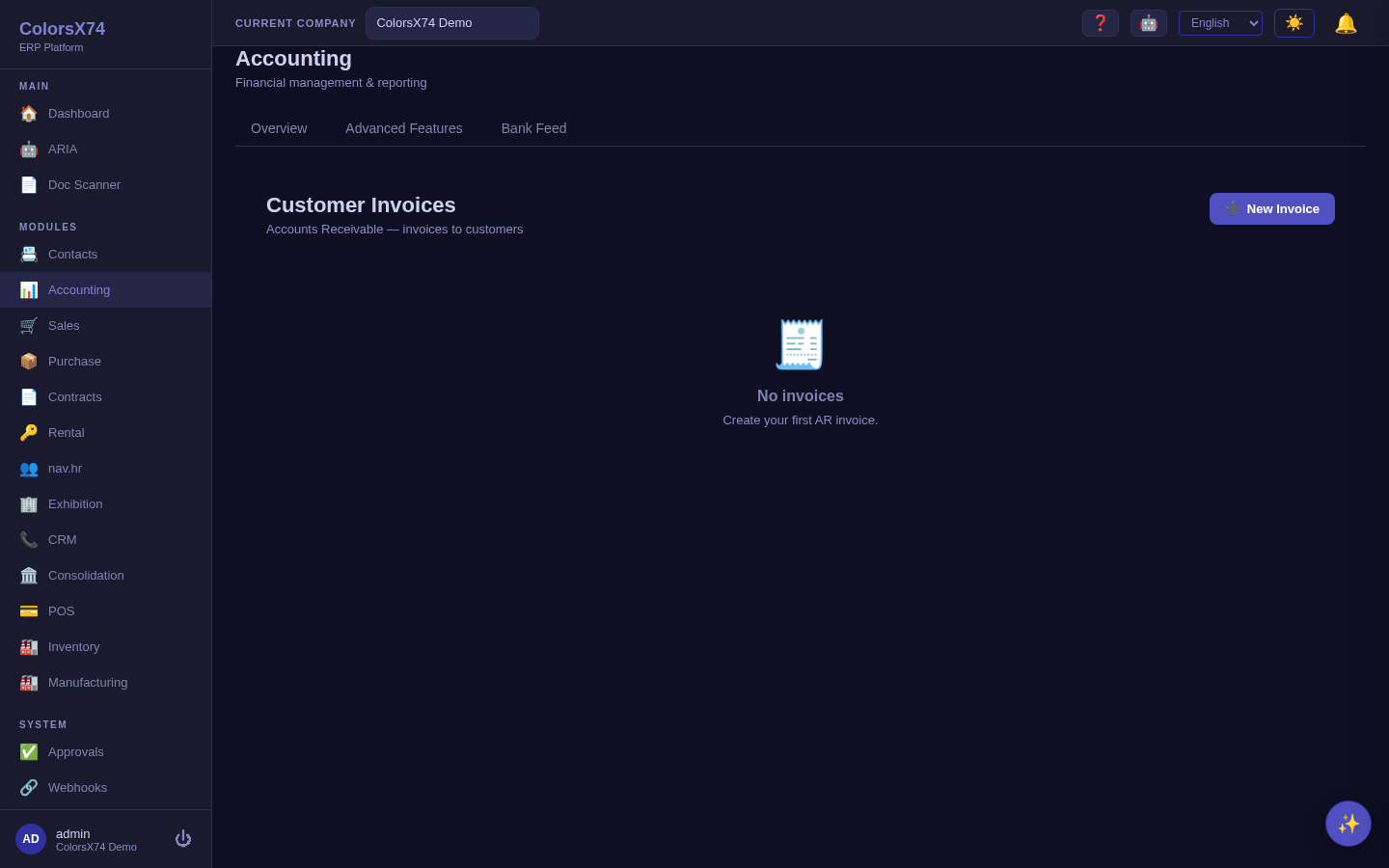Open the Dashboard house icon
Viewport: 1389px width, 868px height.
pos(29,114)
